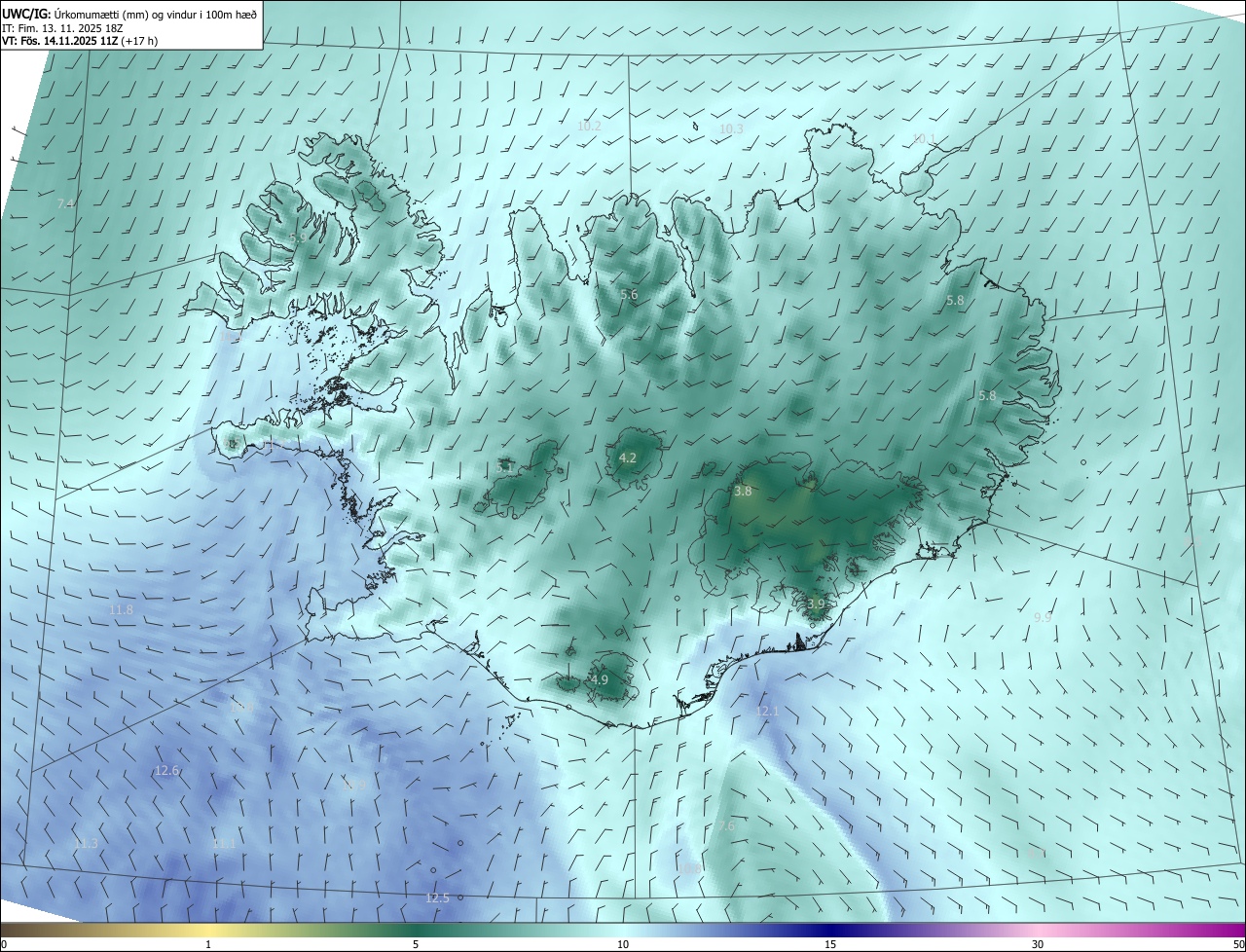Click the 50 tick label on the color scale

(1238, 944)
